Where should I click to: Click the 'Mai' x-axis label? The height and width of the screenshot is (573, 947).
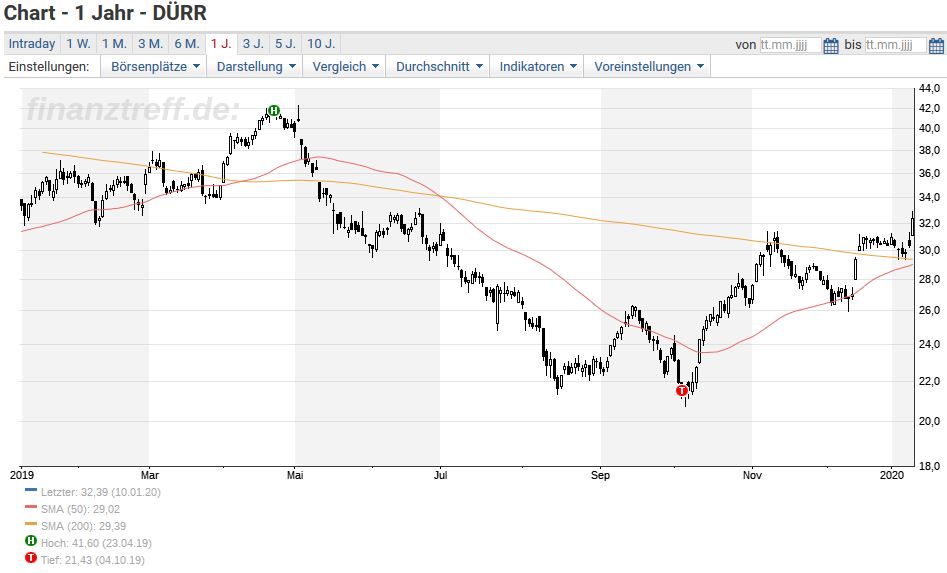coord(295,475)
